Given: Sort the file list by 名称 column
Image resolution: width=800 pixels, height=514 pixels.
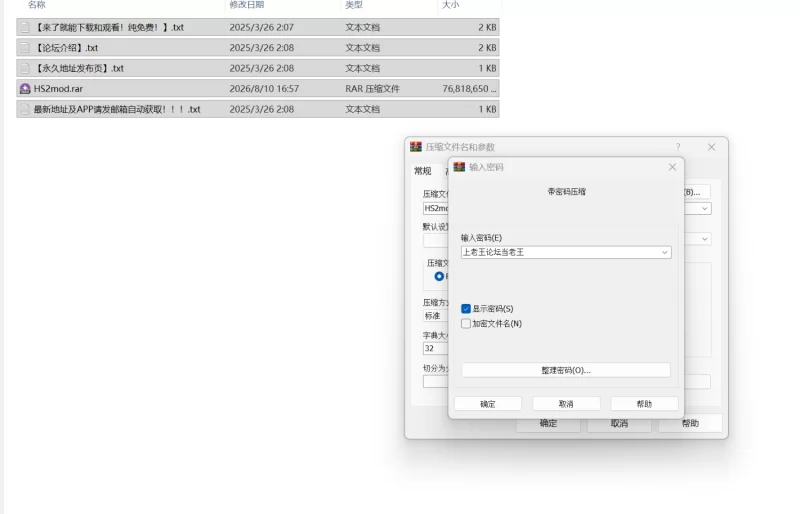Looking at the screenshot, I should click(x=37, y=5).
